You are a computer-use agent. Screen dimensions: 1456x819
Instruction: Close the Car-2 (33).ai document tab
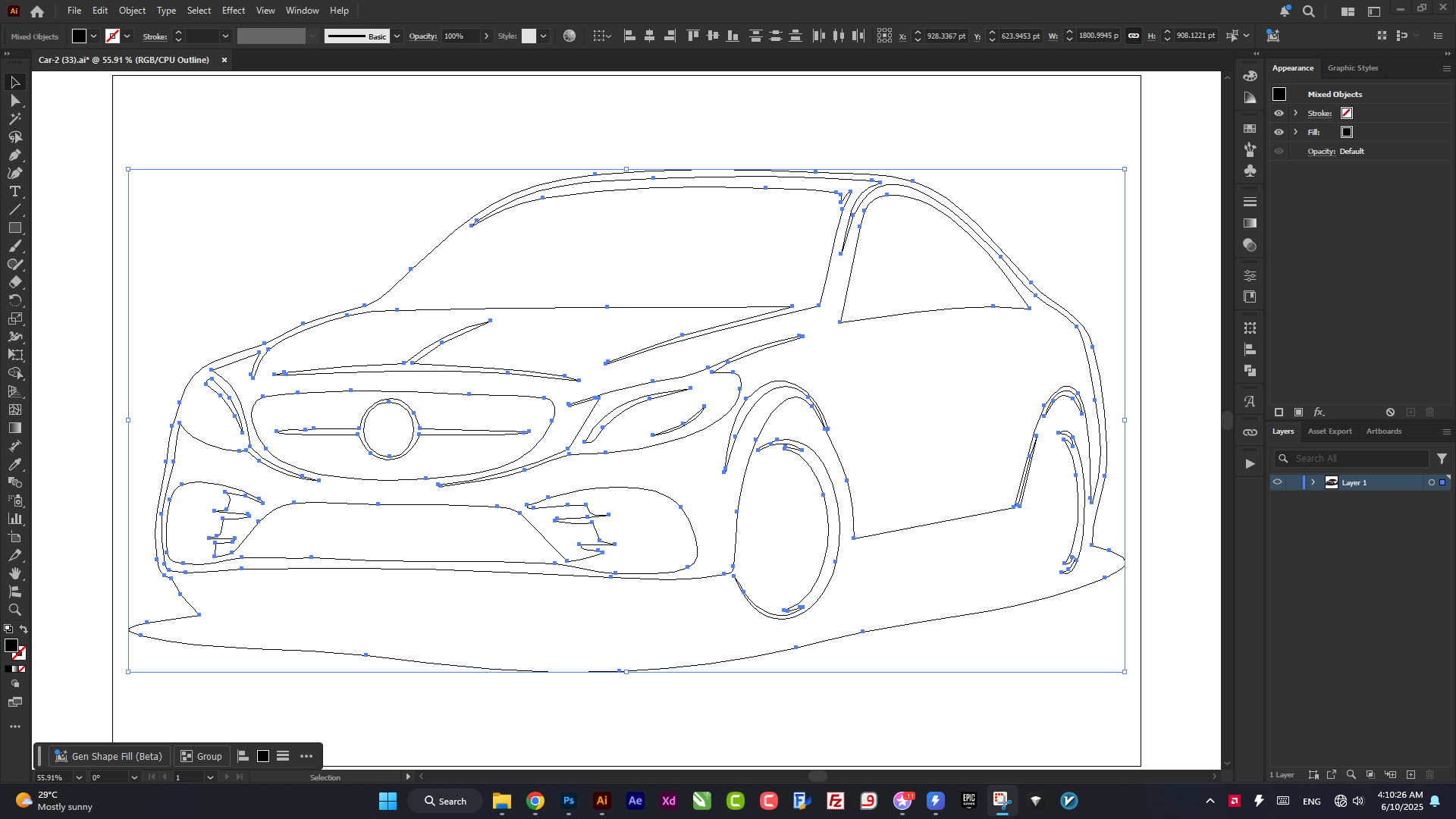tap(224, 60)
